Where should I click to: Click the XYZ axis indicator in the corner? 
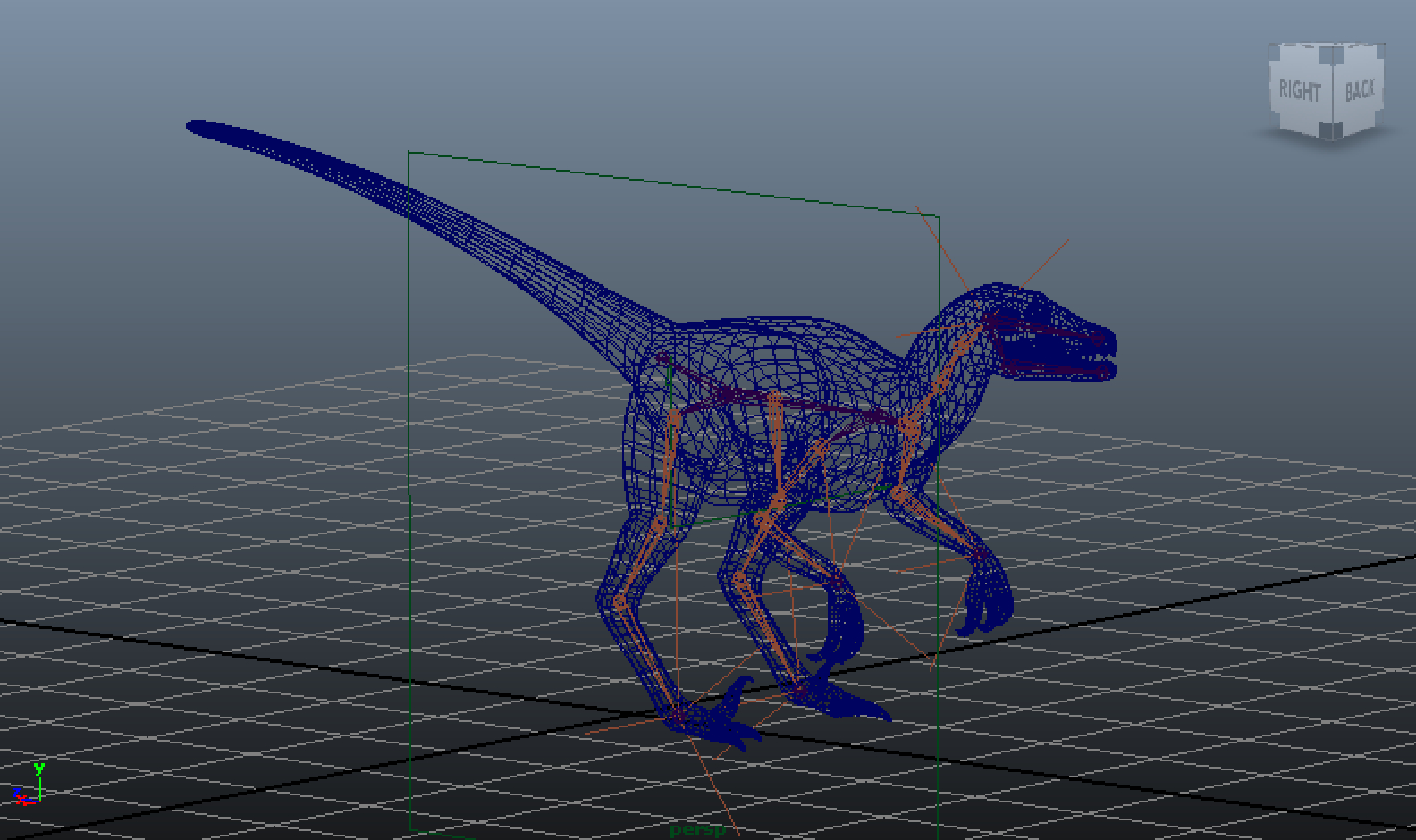pos(29,785)
